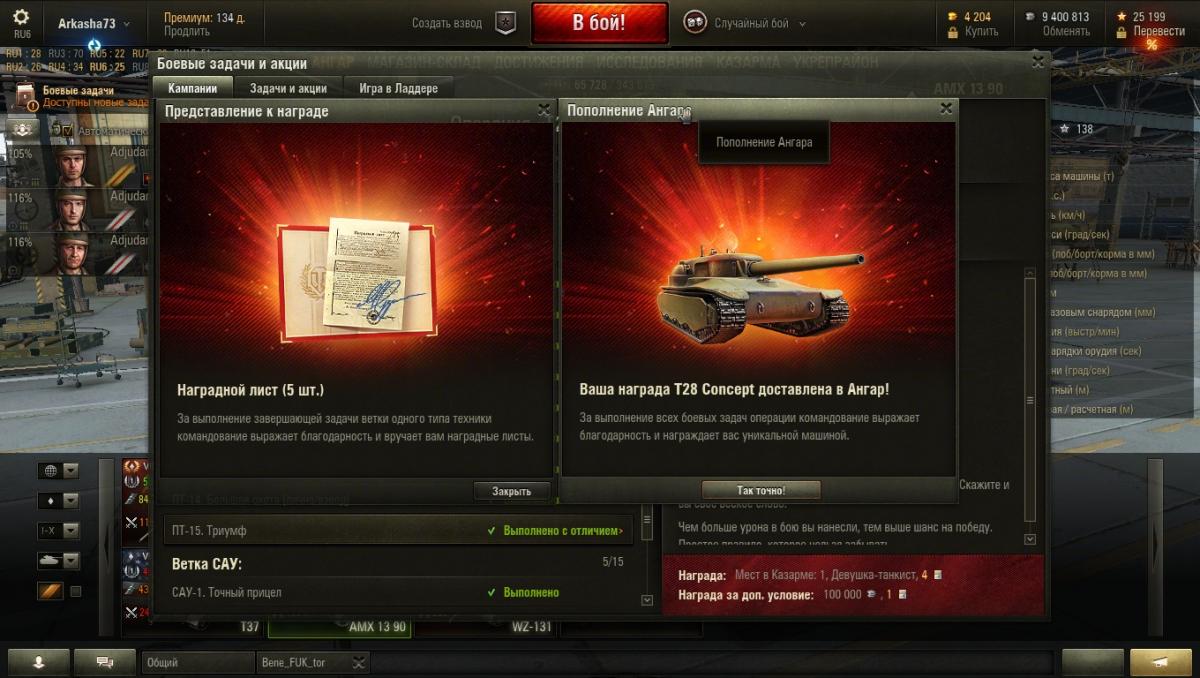Click the Закрыть button

click(x=512, y=491)
